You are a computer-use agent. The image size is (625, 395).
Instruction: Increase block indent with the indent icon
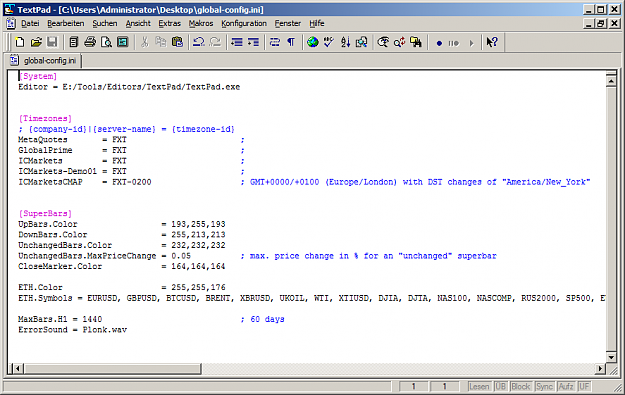click(253, 42)
